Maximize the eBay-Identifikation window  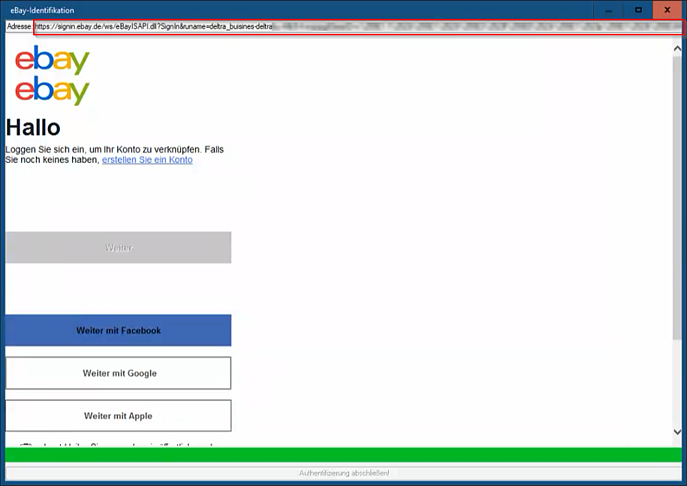coord(638,10)
